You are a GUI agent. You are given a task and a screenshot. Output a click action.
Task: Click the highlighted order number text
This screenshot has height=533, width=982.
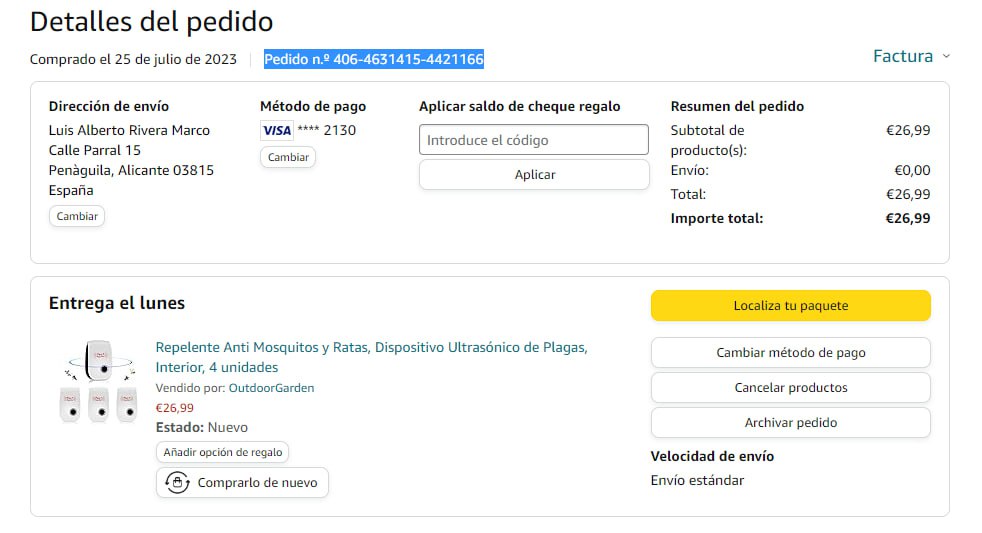[374, 60]
